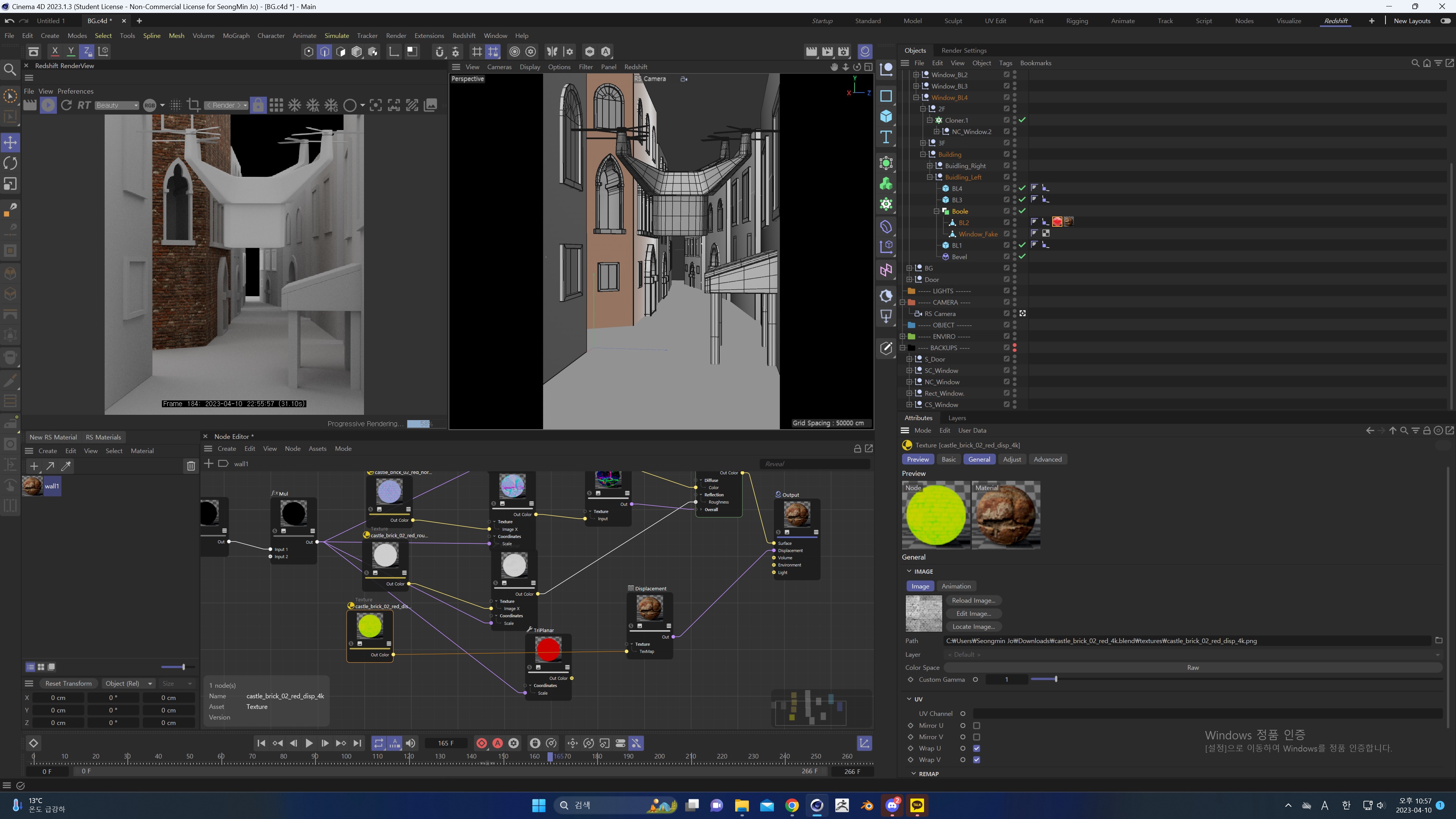1456x819 pixels.
Task: Open the Beauty AOV dropdown in RenderView
Action: coord(116,105)
